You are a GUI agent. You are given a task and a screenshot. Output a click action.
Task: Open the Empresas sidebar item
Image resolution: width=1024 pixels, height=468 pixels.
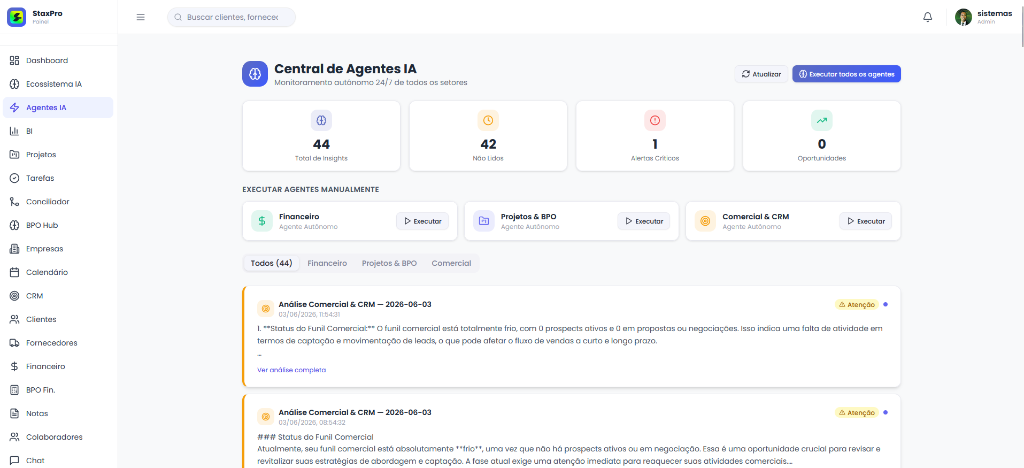pyautogui.click(x=58, y=249)
